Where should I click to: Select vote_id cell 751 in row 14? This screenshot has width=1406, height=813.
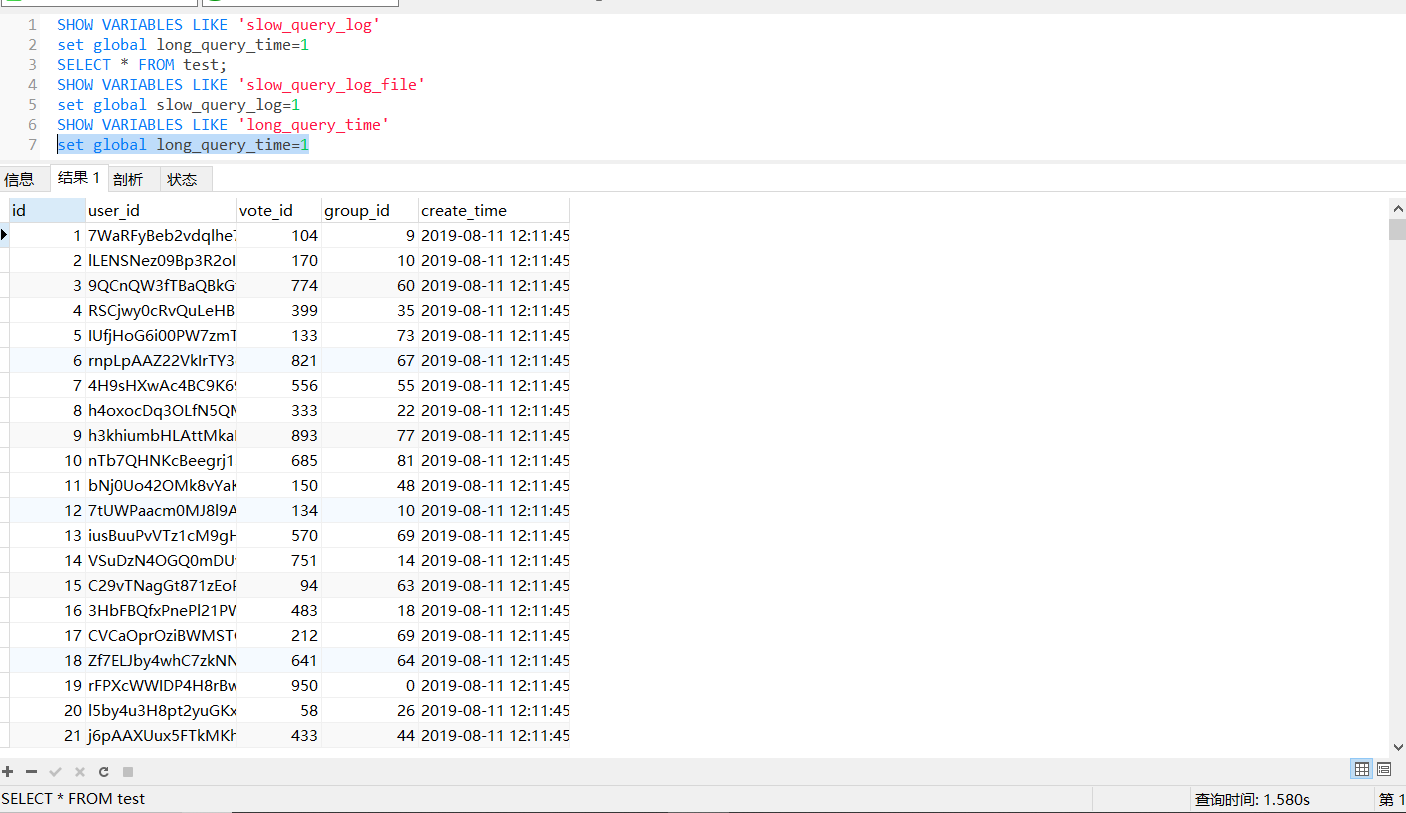[x=279, y=561]
